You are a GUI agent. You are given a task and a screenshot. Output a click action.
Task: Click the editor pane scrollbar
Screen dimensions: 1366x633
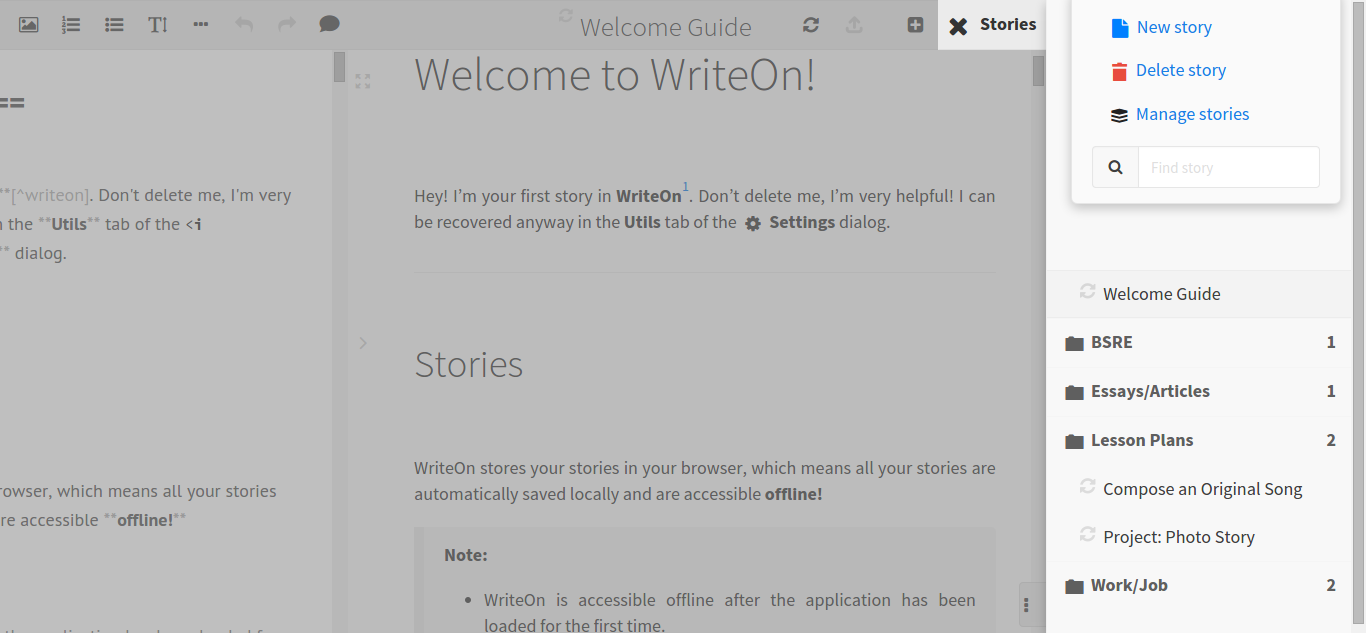[x=339, y=66]
